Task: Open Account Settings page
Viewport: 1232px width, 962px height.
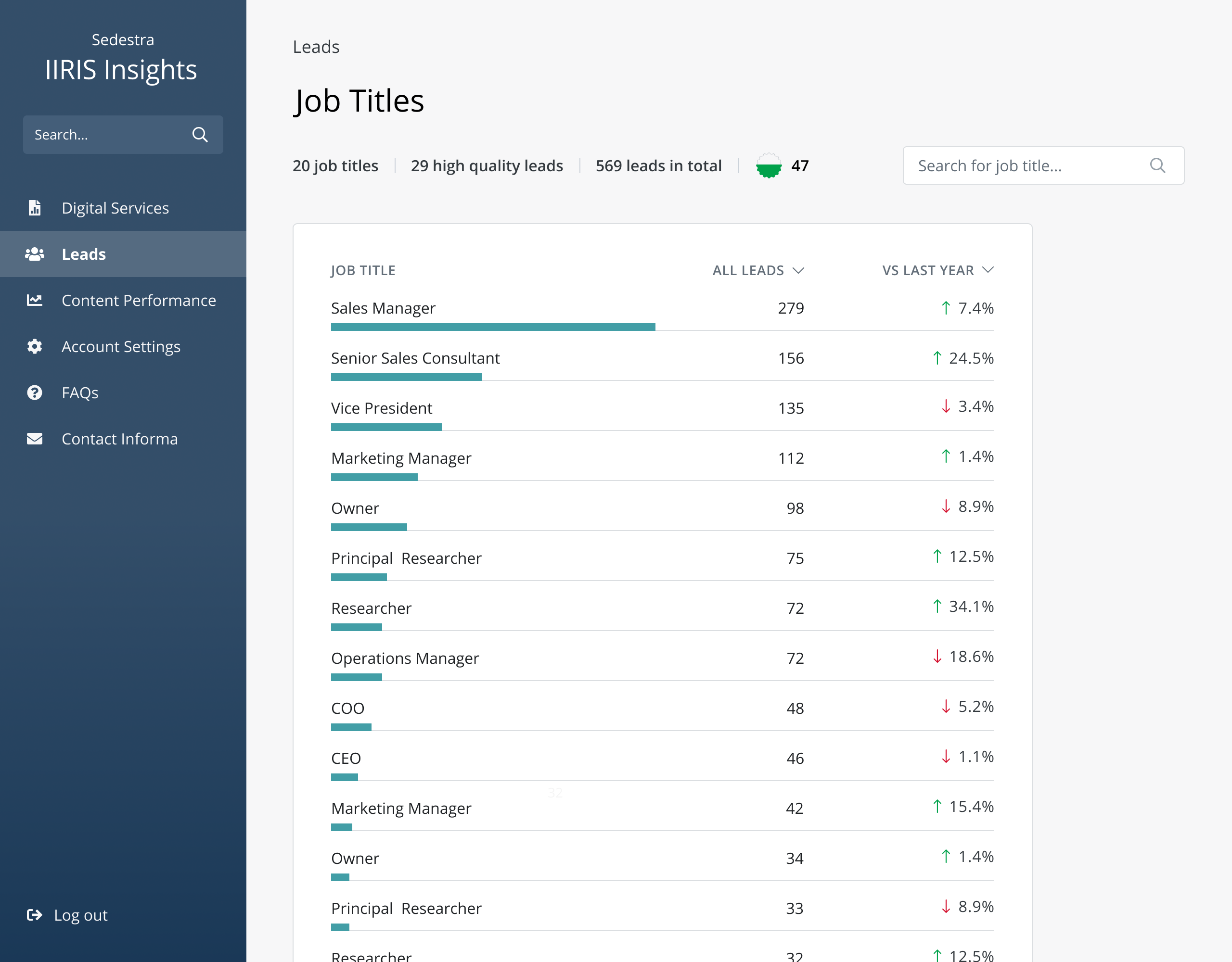Action: (x=123, y=346)
